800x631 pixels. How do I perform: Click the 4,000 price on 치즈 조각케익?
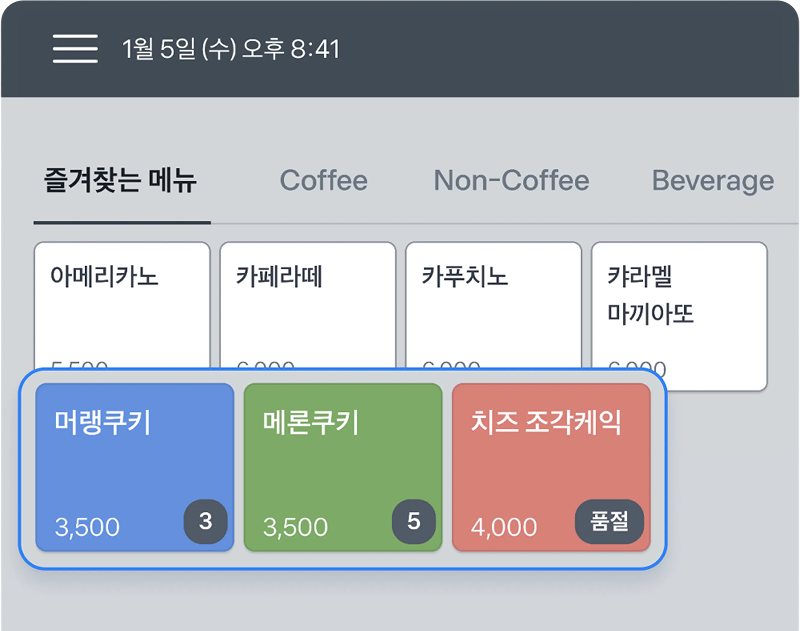pos(504,527)
